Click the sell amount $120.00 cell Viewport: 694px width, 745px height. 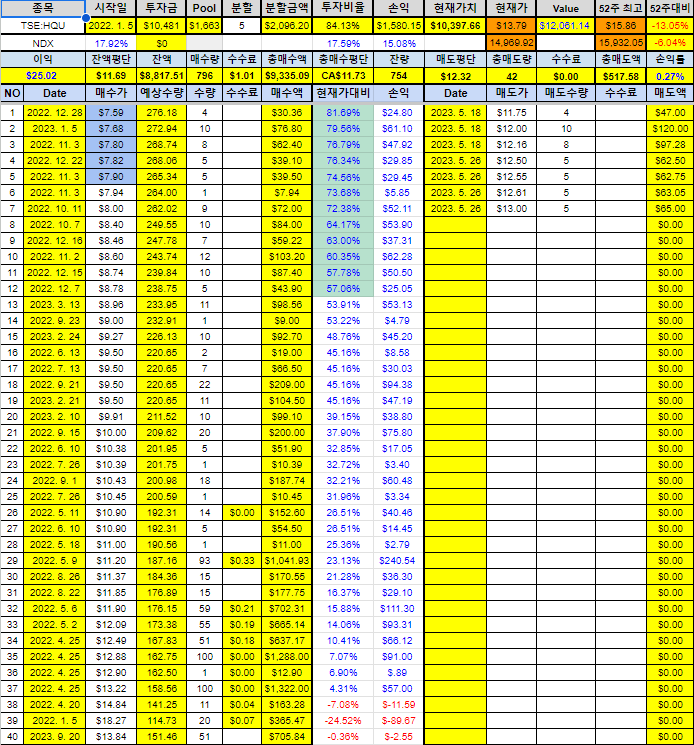[x=670, y=129]
